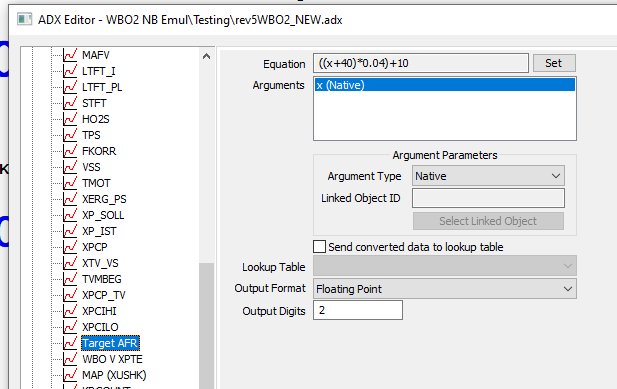Select the MAFV tree item

point(96,55)
